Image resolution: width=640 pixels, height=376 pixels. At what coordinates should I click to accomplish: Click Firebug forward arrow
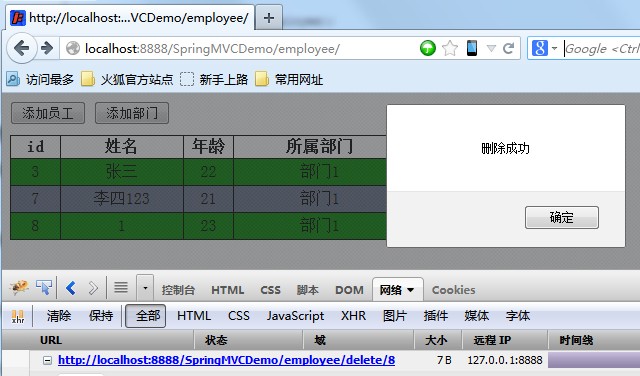pyautogui.click(x=93, y=288)
